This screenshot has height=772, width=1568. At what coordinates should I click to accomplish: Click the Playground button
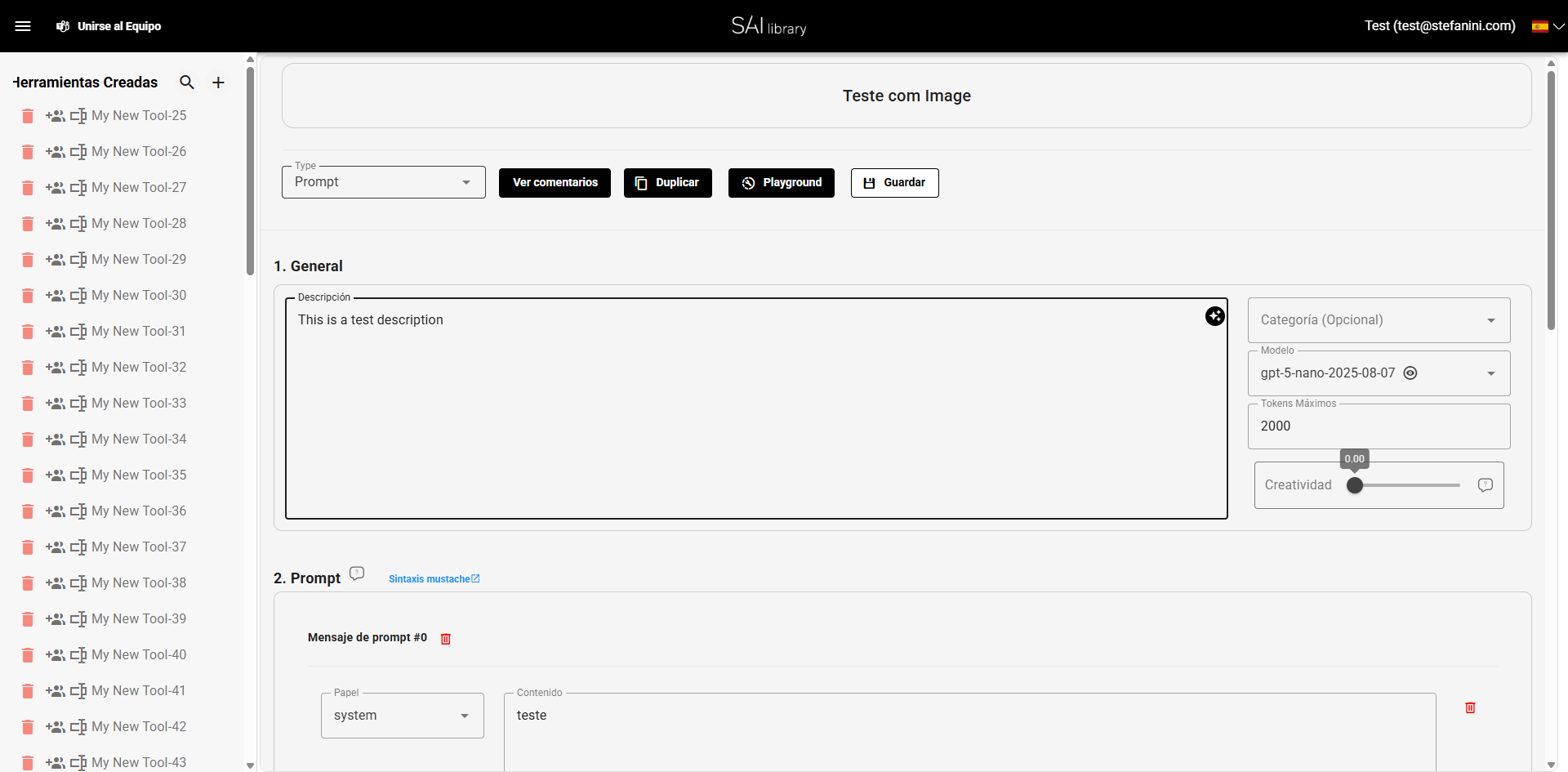pos(781,183)
